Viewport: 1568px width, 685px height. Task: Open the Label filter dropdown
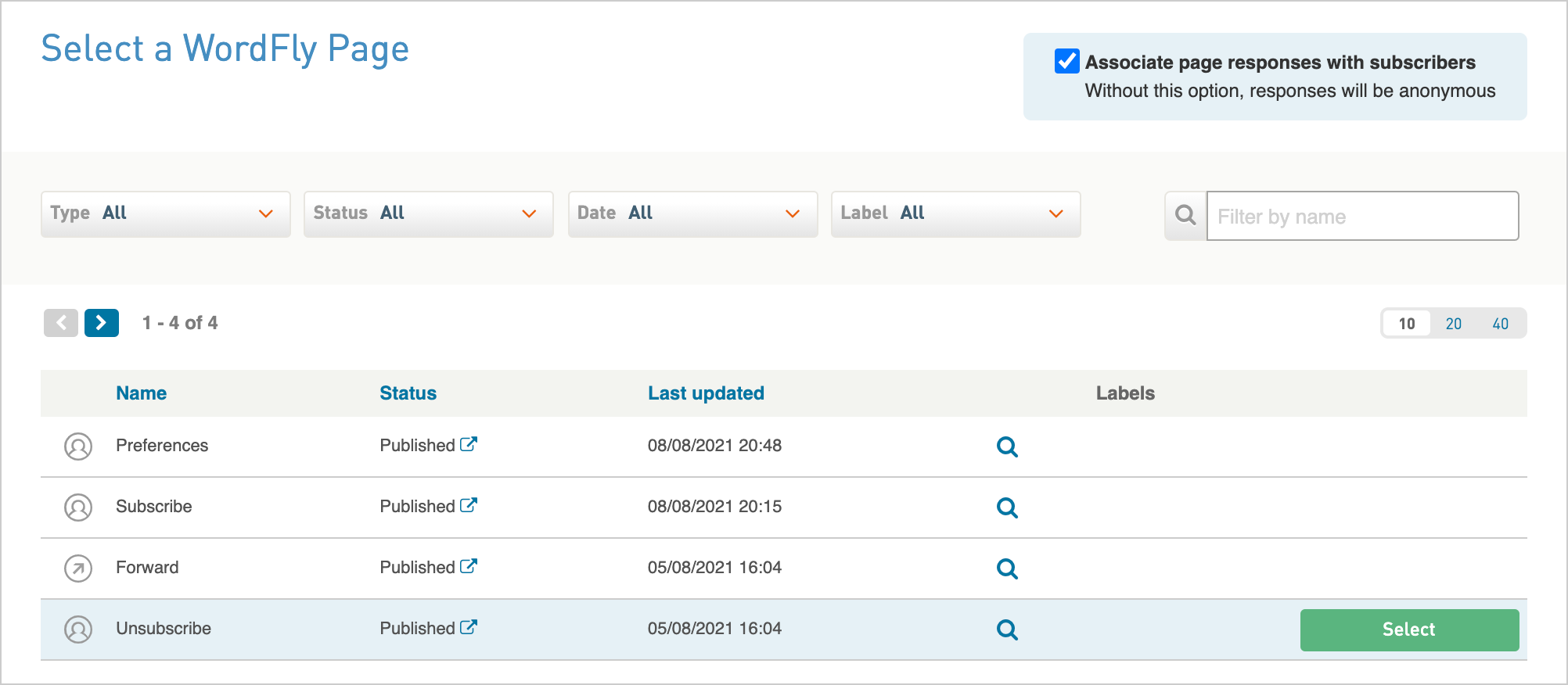tap(956, 213)
